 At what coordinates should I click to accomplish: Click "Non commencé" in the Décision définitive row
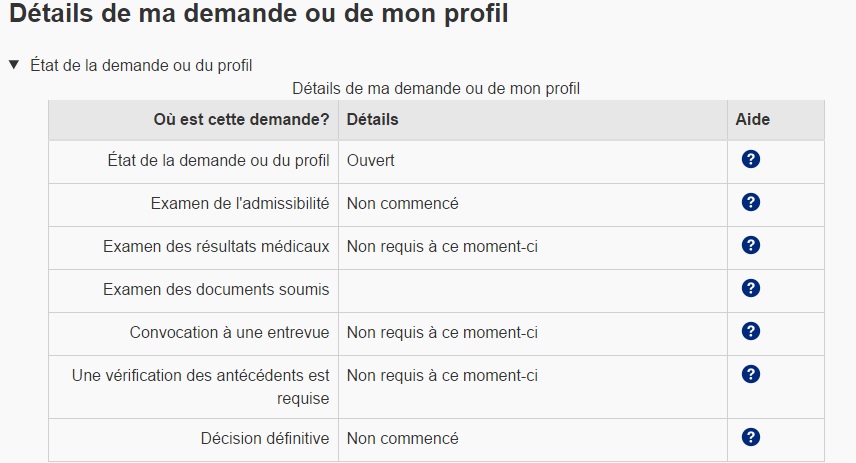tap(402, 438)
